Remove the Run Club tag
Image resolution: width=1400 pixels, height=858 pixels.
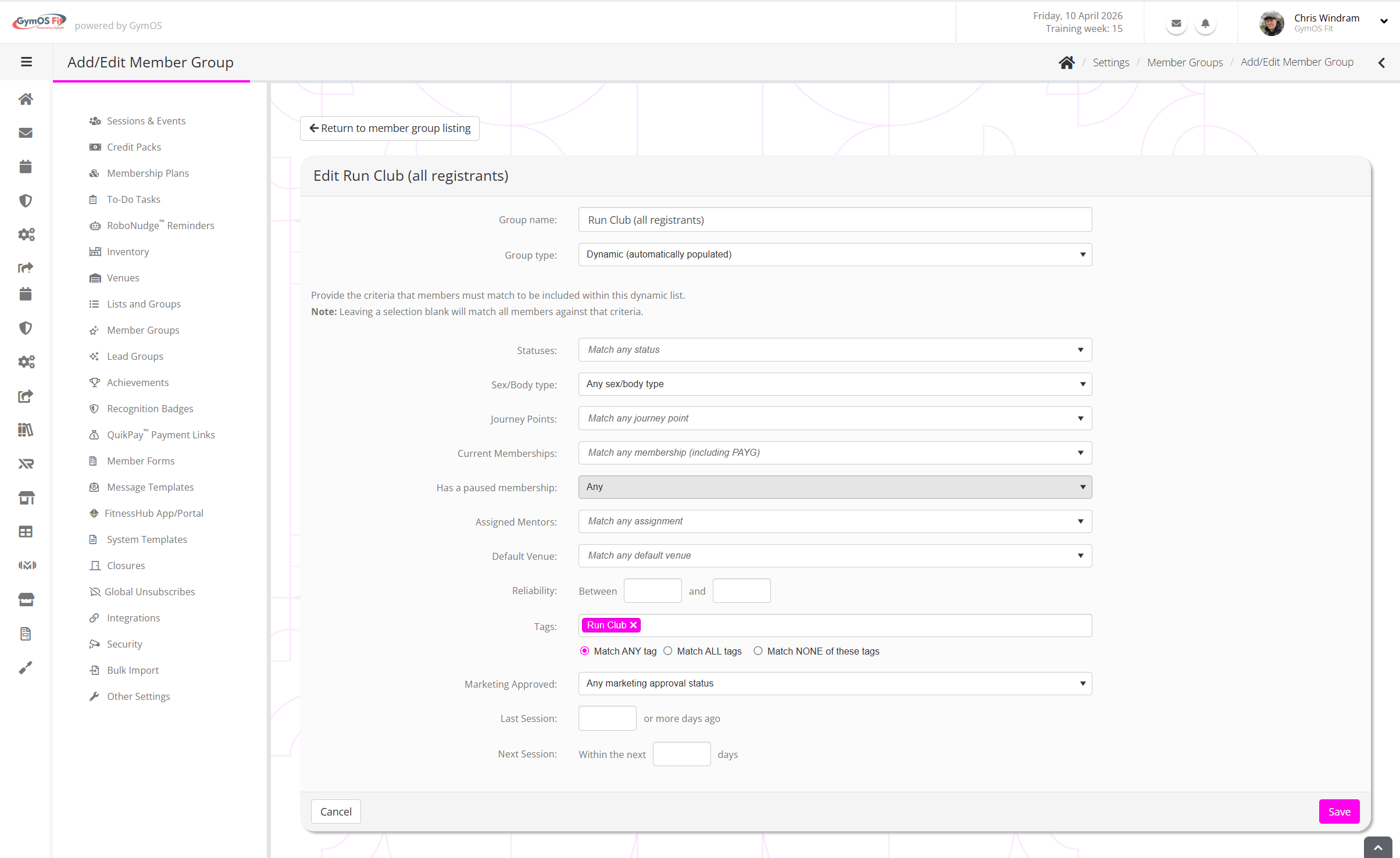click(x=634, y=625)
